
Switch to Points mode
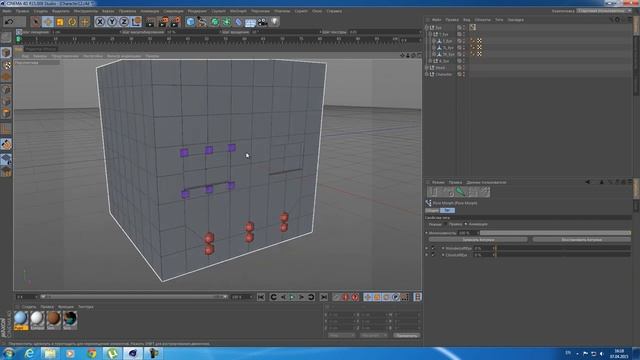(x=6, y=89)
